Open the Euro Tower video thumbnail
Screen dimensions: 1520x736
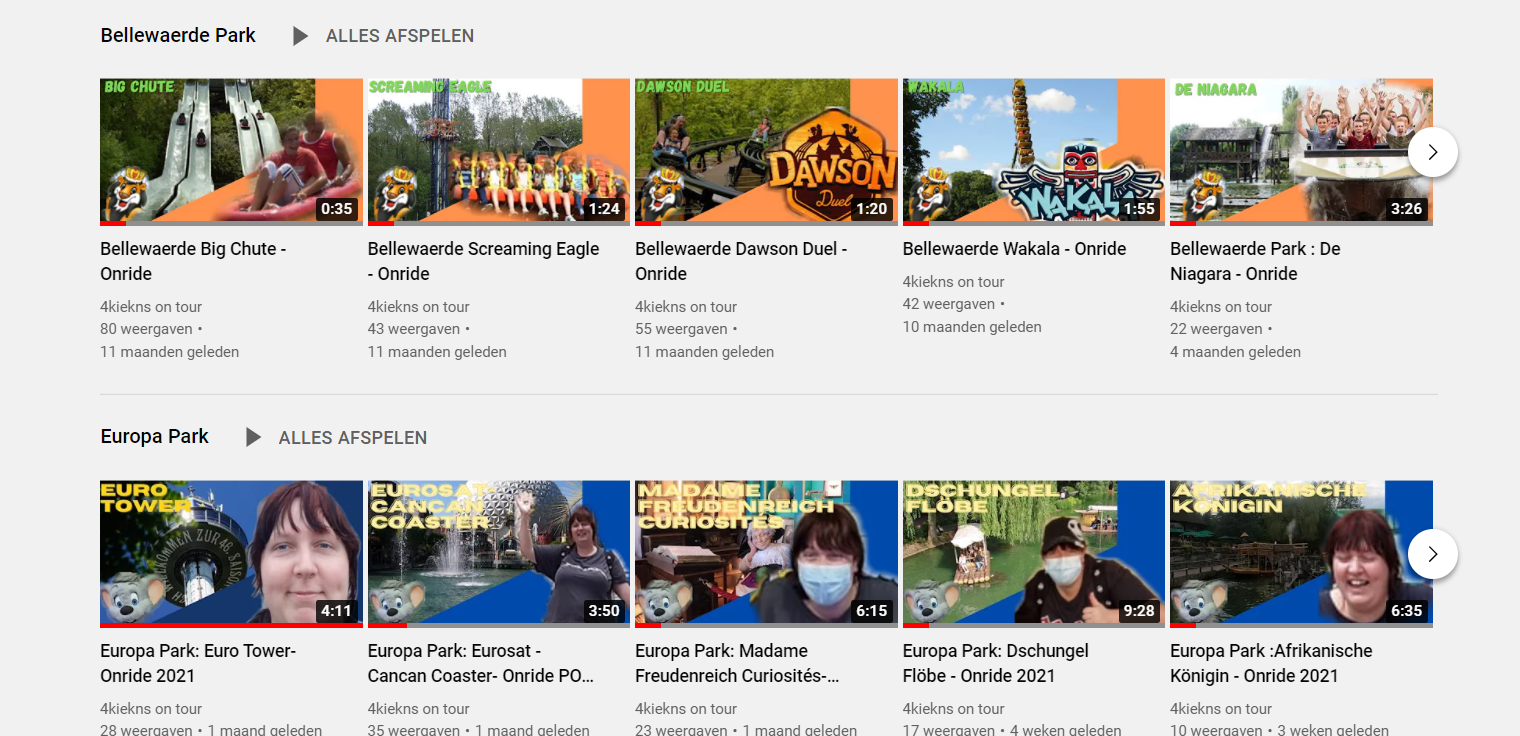point(231,554)
